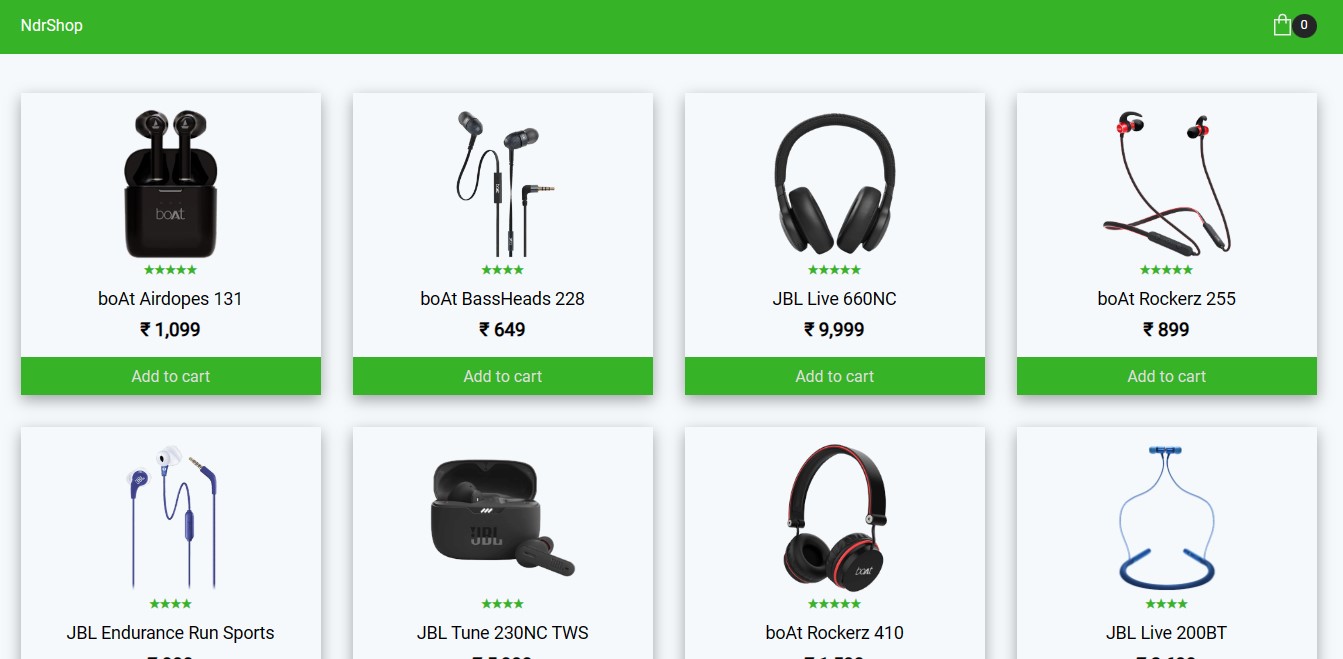Click the boAt Rockerz 255 product name
Screen dimensions: 1343x659
point(1167,299)
